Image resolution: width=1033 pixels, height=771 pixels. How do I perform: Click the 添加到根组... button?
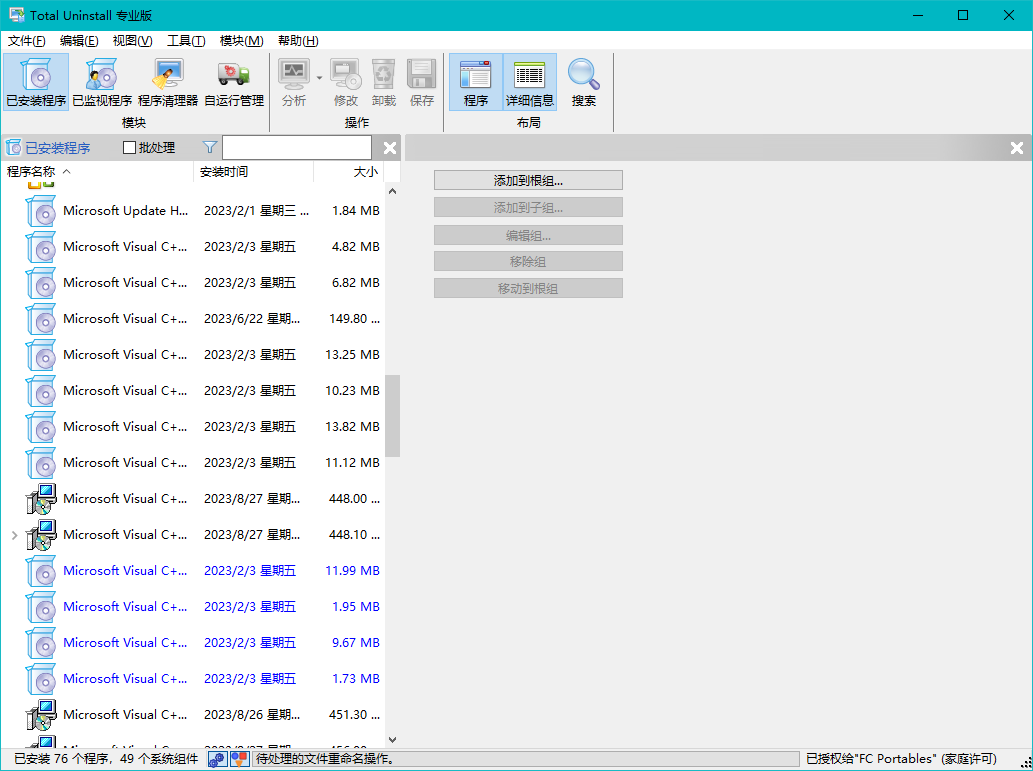[x=528, y=181]
